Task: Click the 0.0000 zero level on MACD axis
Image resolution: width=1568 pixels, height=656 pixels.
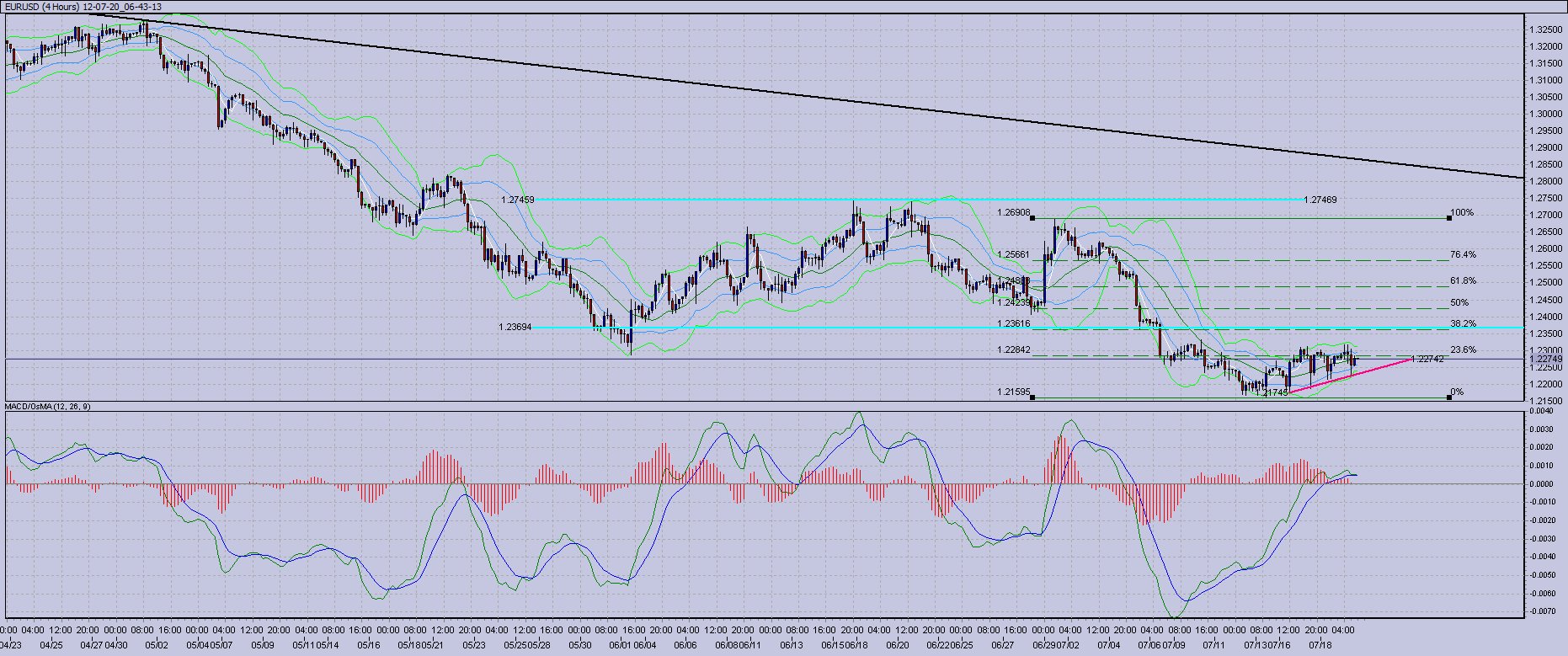Action: 1543,484
